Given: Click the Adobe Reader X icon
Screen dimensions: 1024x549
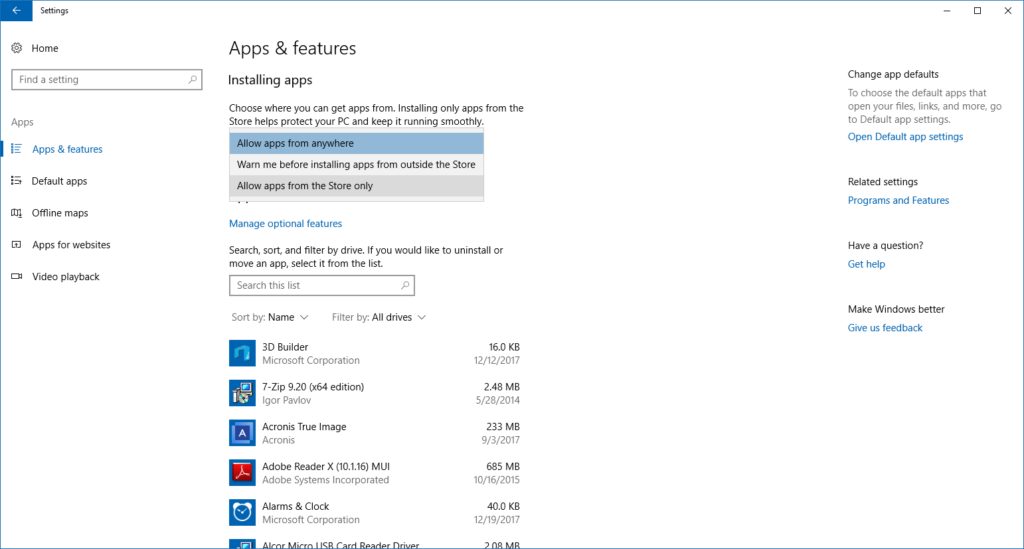Looking at the screenshot, I should click(242, 473).
